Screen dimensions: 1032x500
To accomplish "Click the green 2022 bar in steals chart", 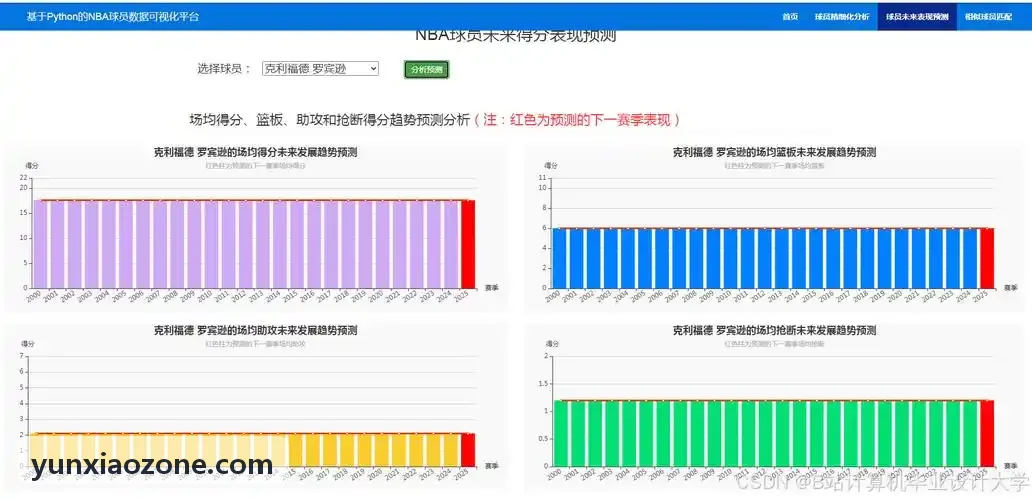I will pos(936,434).
